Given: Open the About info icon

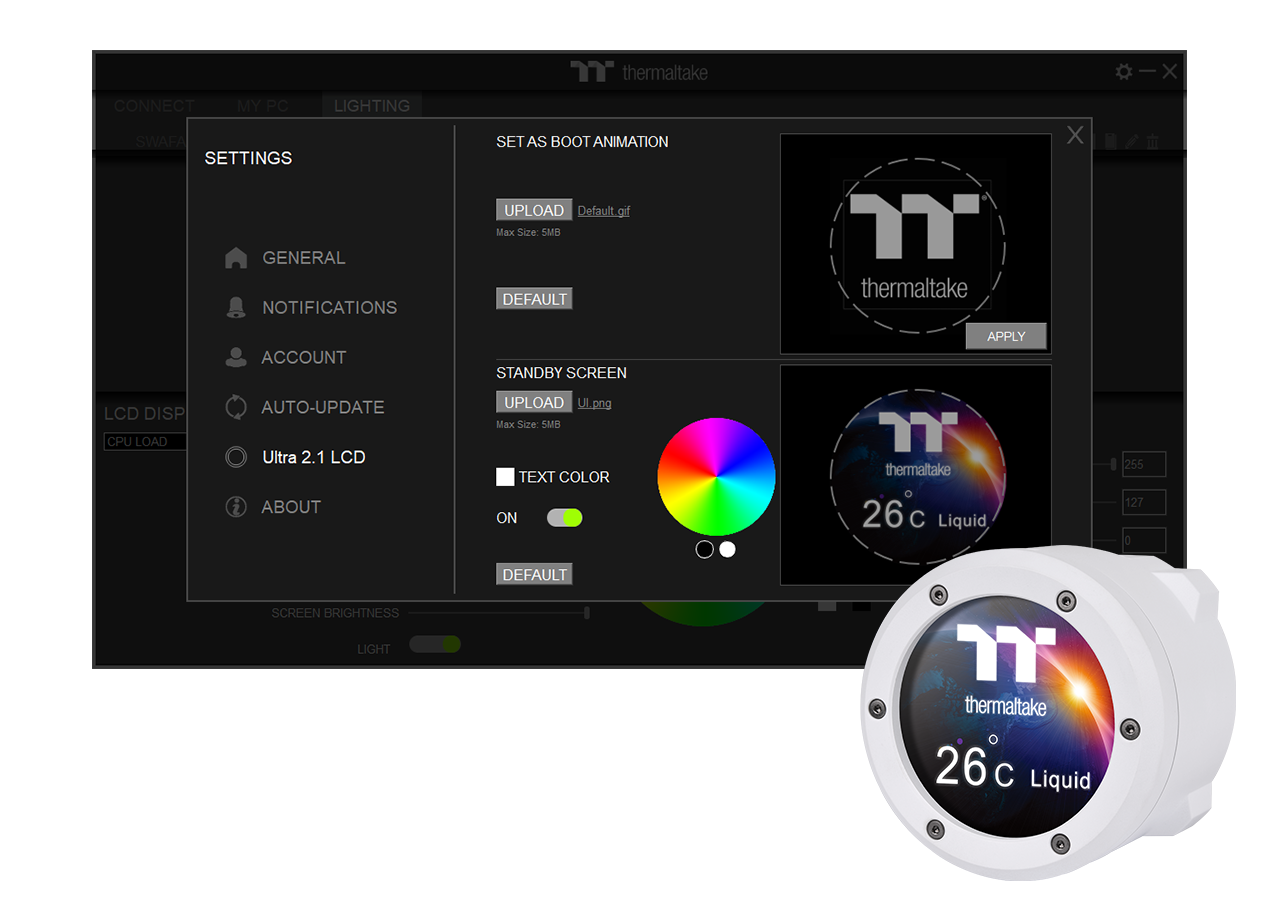Looking at the screenshot, I should coord(236,507).
